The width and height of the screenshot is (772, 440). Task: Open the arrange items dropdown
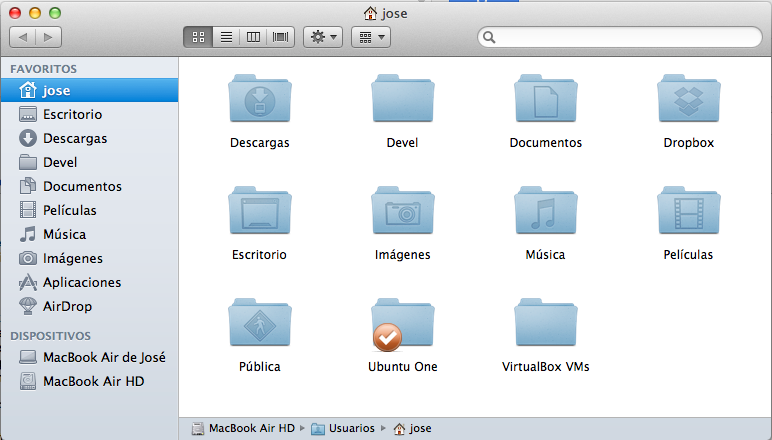370,37
